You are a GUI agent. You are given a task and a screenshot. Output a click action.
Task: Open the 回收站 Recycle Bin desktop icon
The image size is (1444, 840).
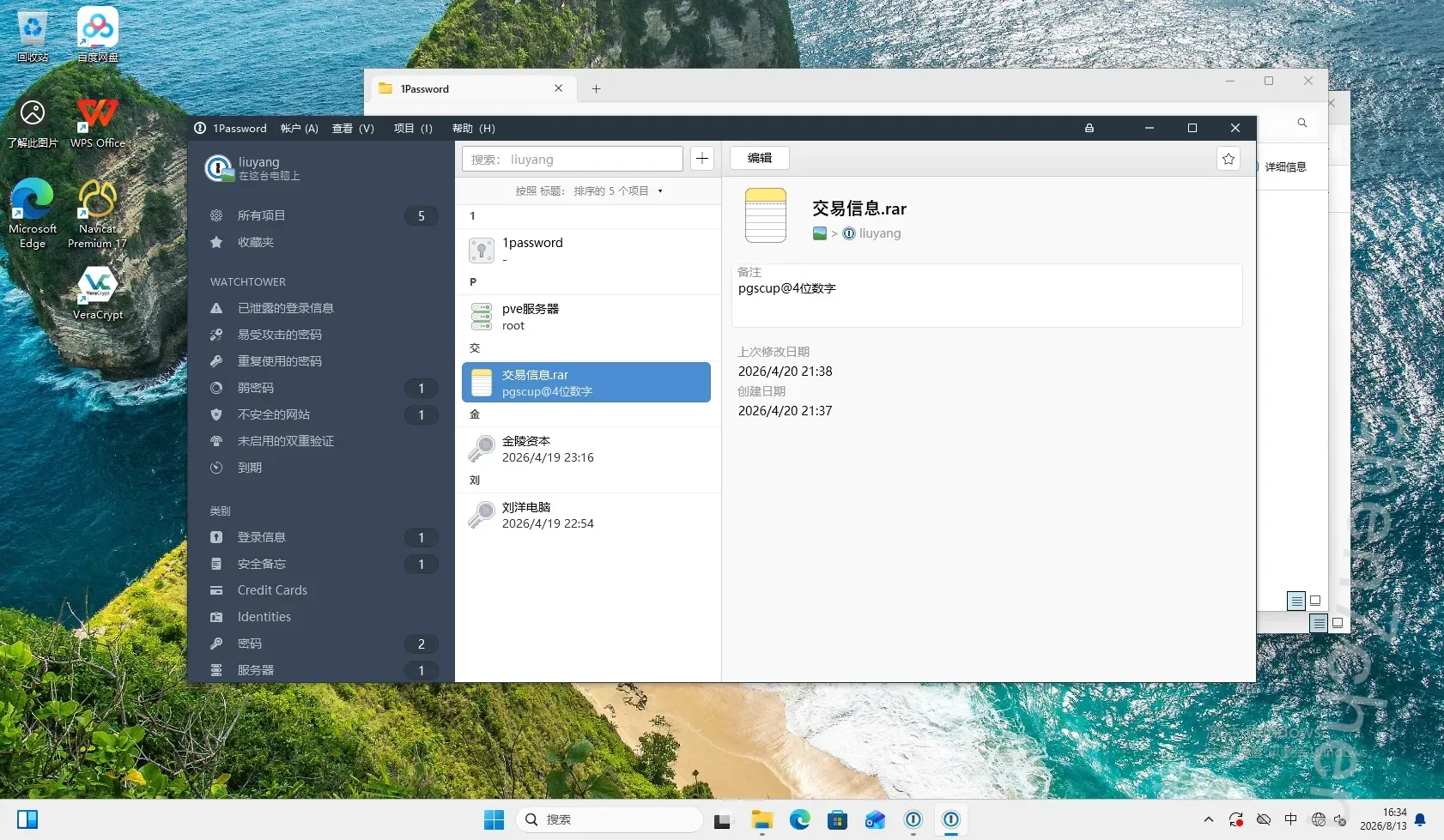point(33,36)
